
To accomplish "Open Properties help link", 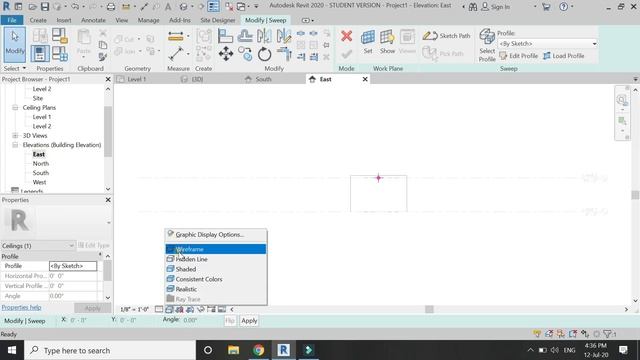I will click(21, 307).
